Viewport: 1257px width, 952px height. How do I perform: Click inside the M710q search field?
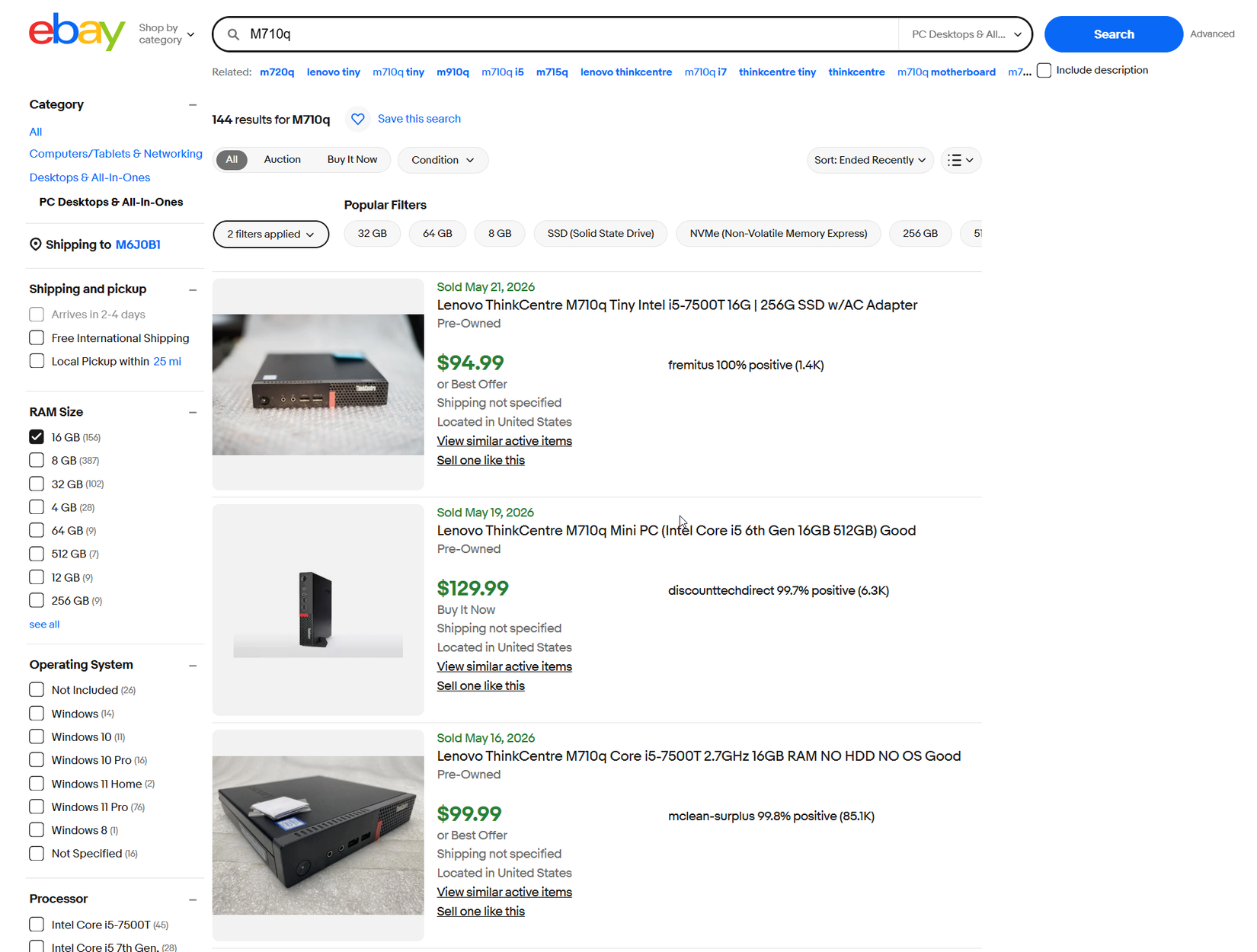pos(571,34)
